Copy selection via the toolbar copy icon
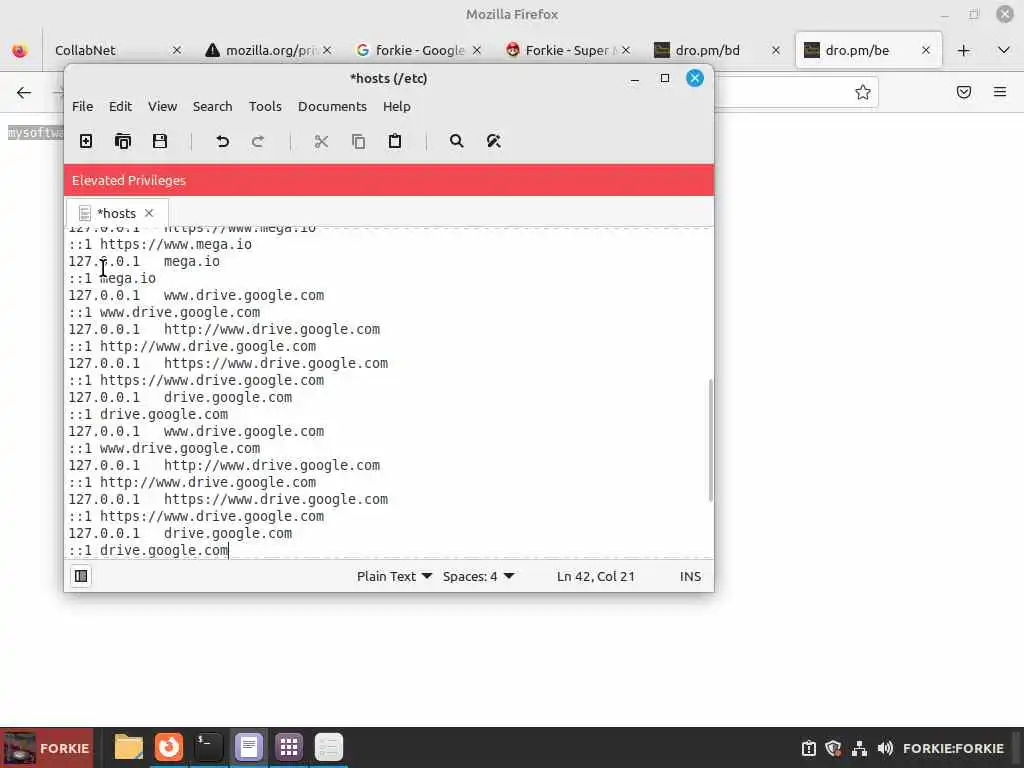This screenshot has height=768, width=1024. coord(359,141)
